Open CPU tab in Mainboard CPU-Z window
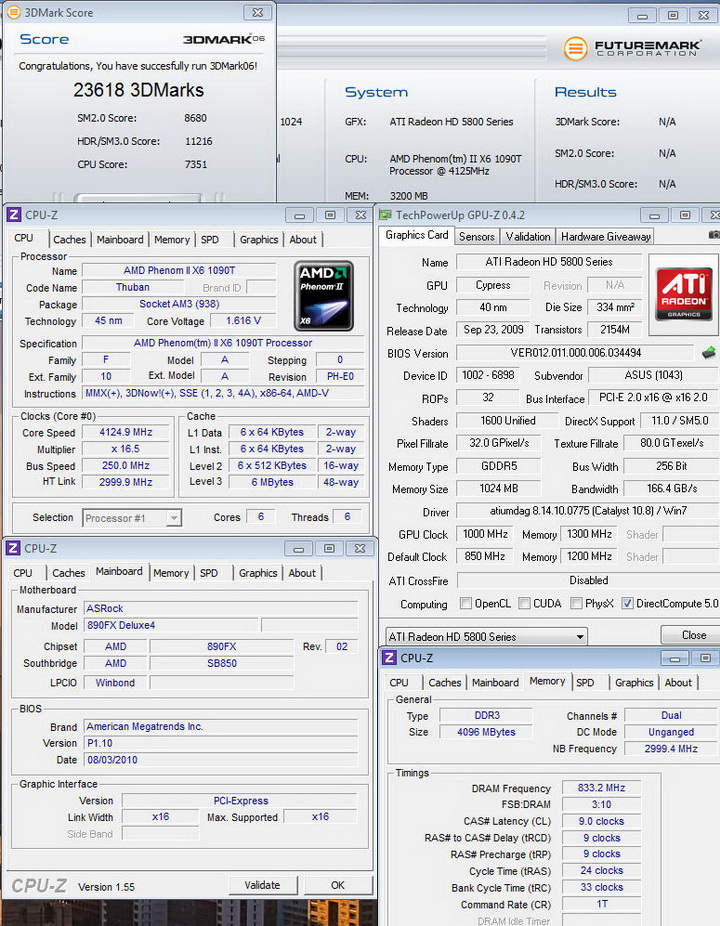The width and height of the screenshot is (720, 926). 23,573
